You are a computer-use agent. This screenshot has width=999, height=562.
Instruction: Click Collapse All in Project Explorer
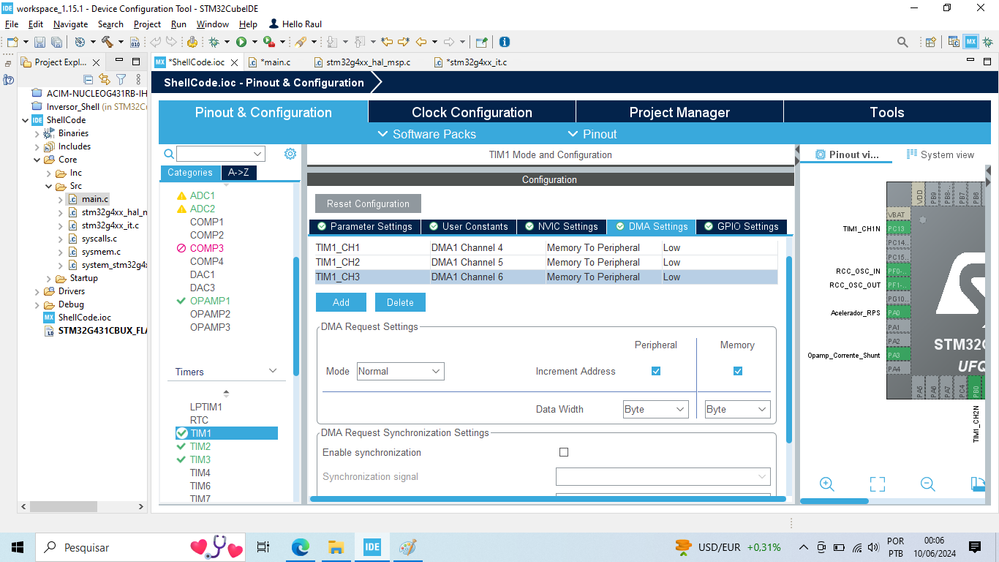click(88, 80)
